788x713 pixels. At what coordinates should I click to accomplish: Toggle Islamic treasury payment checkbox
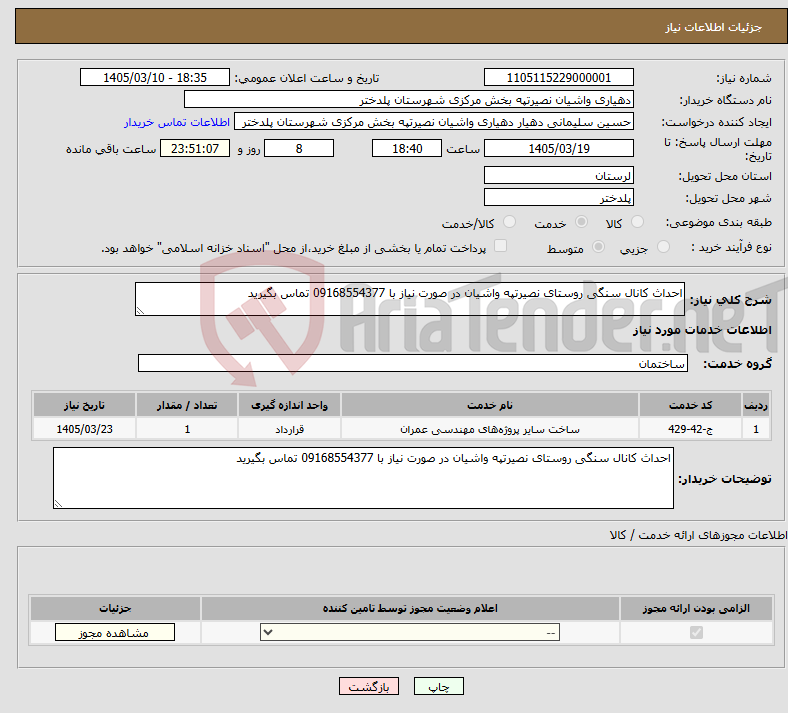pyautogui.click(x=501, y=245)
